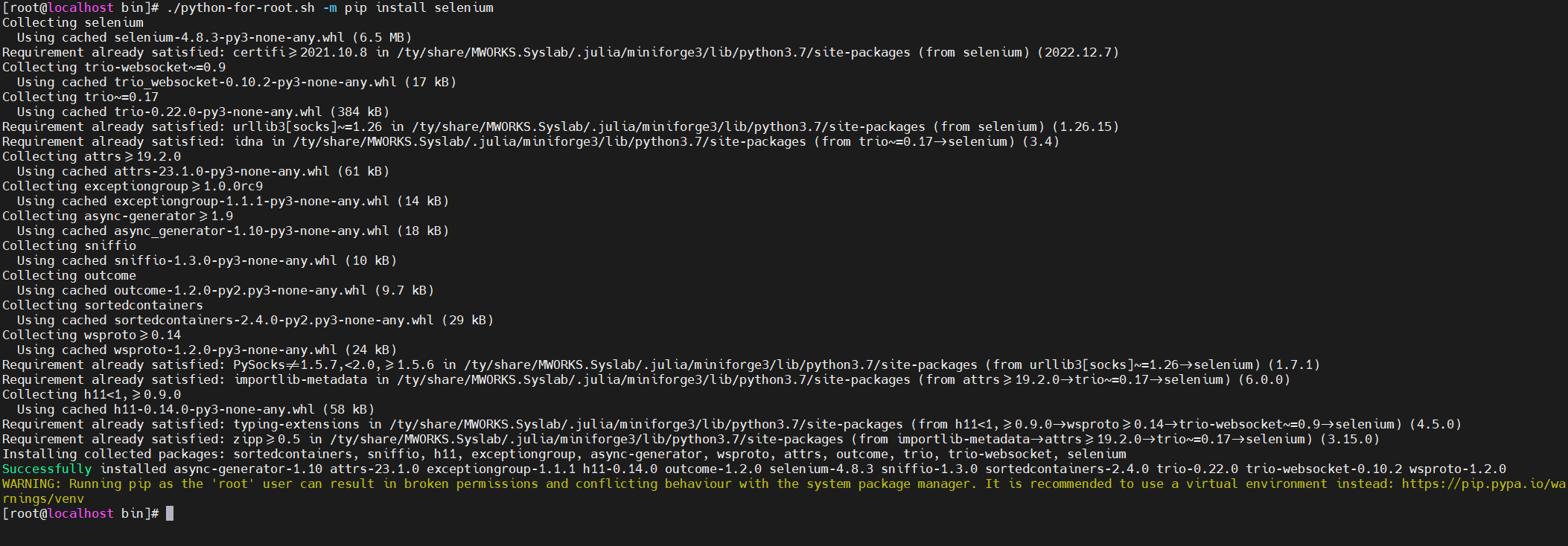
Task: Select cached trio_websocket-0.10.2 wheel filename
Action: pyautogui.click(x=255, y=83)
